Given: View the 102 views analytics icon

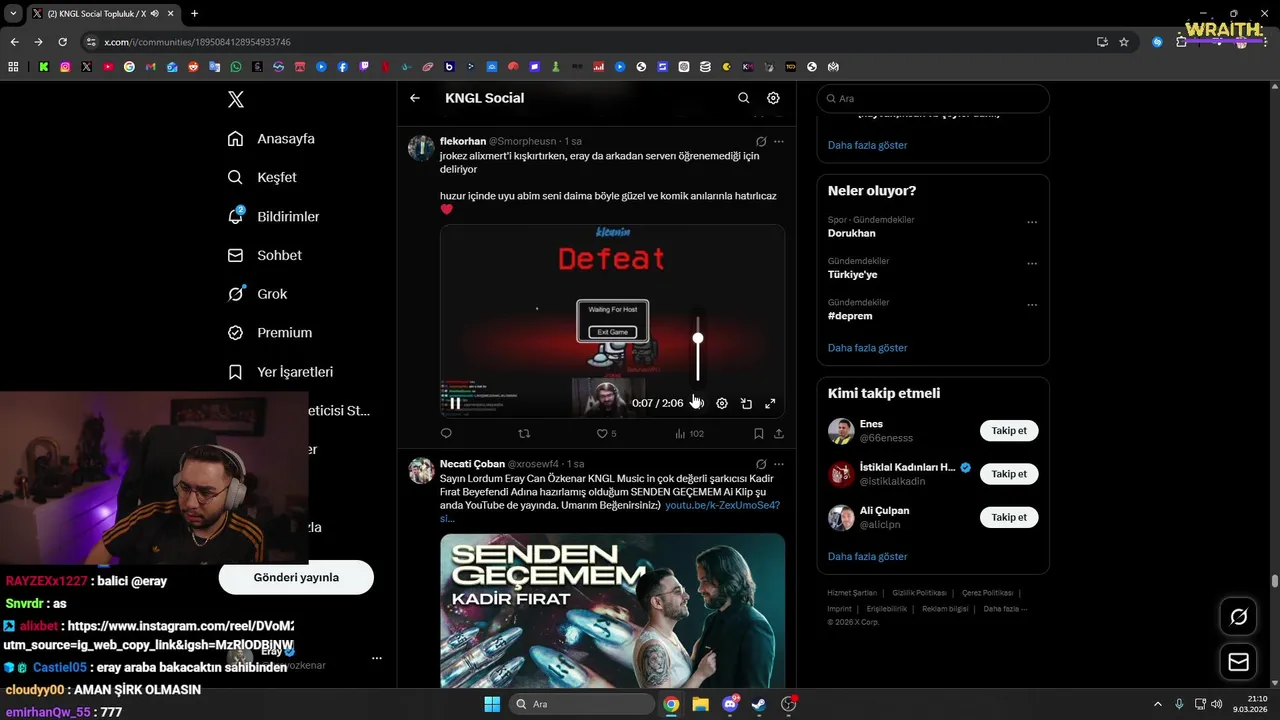Looking at the screenshot, I should [689, 433].
